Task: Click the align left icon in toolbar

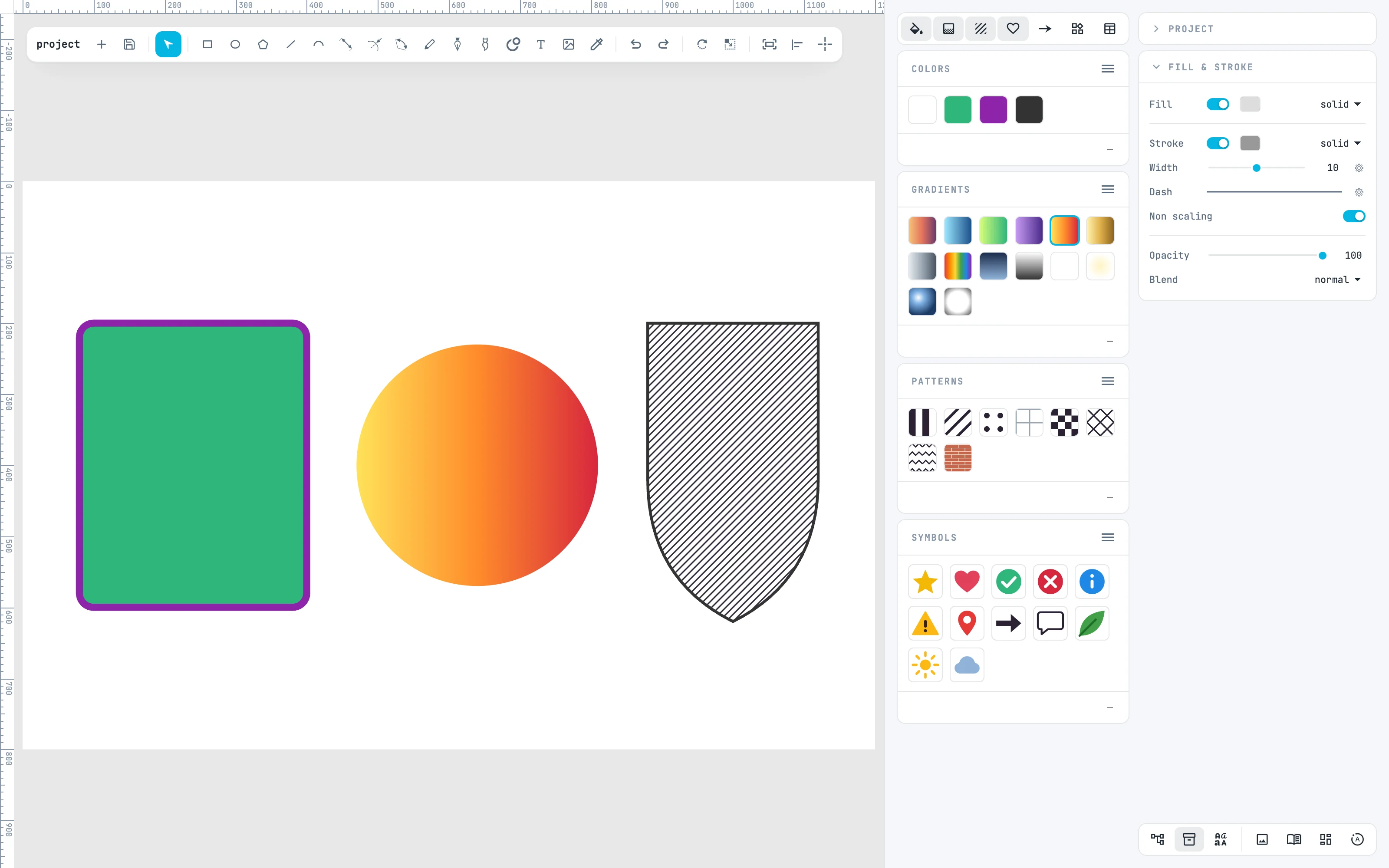Action: point(797,44)
